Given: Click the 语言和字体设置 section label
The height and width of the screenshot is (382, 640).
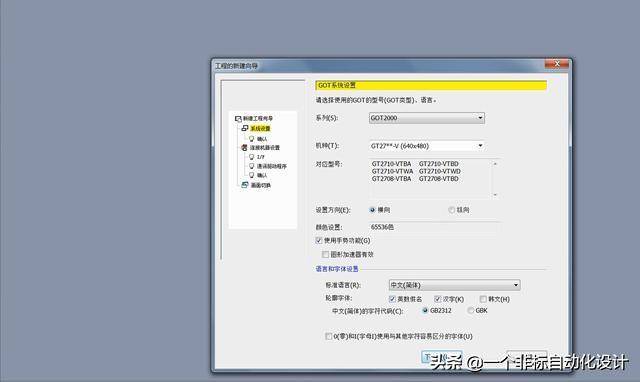Looking at the screenshot, I should tap(337, 269).
